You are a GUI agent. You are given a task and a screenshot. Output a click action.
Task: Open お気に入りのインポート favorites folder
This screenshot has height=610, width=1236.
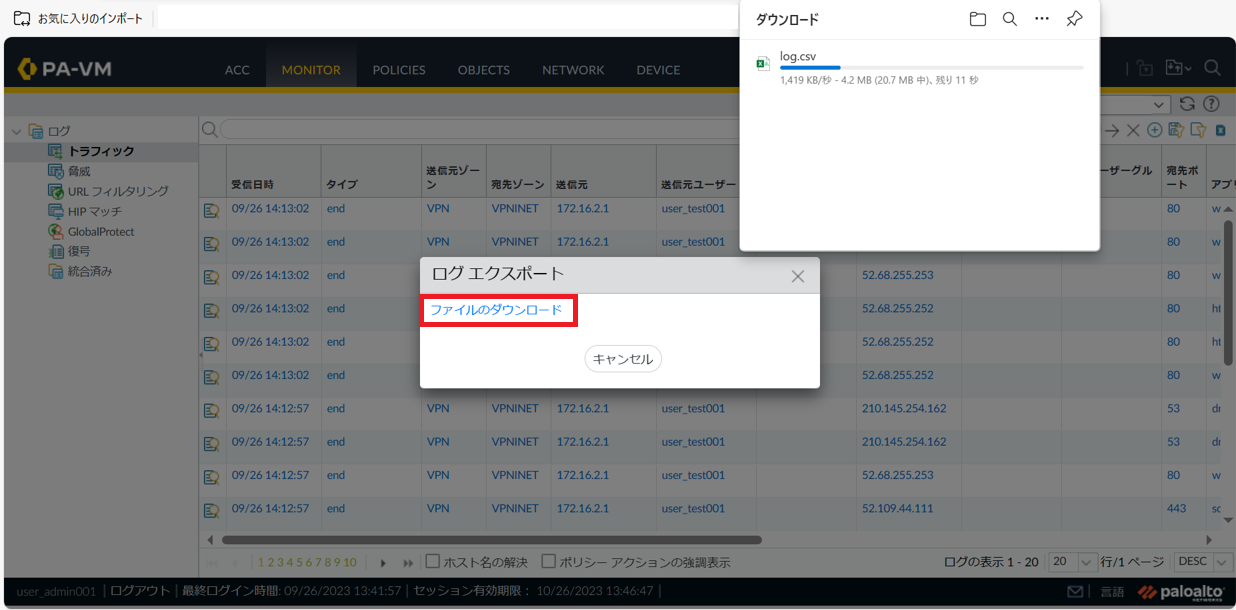tap(78, 18)
